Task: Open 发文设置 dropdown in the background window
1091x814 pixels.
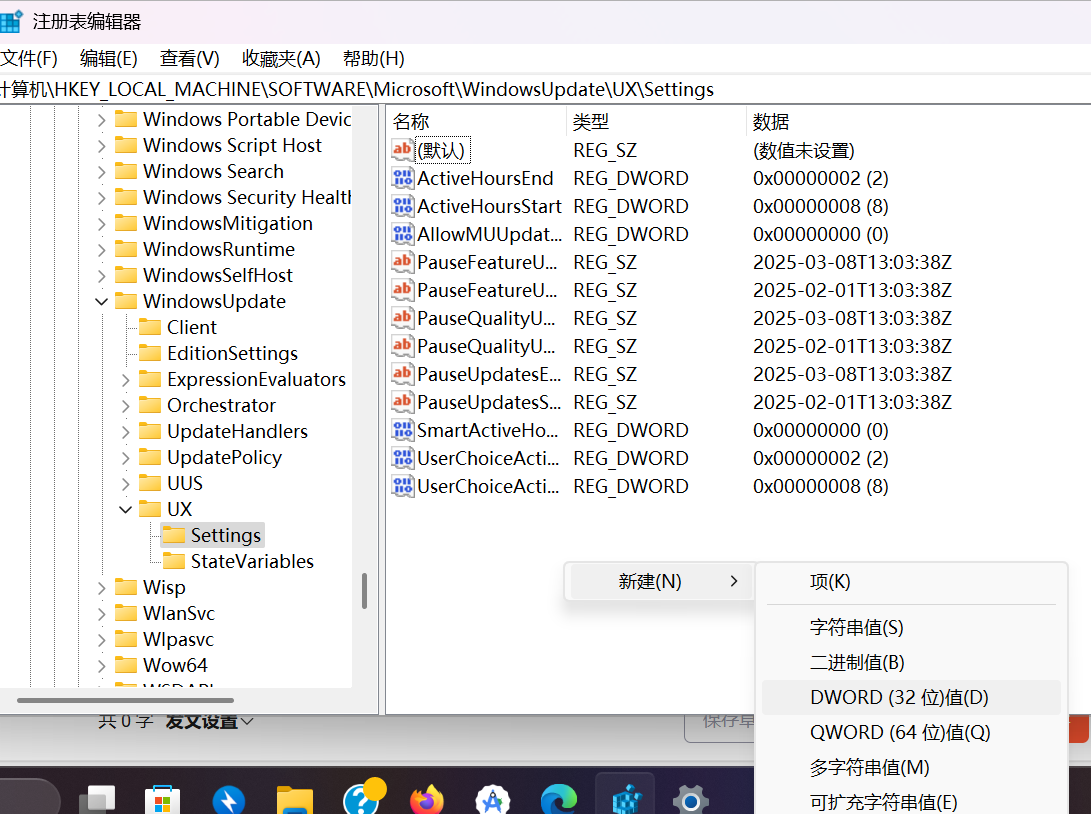Action: click(209, 722)
